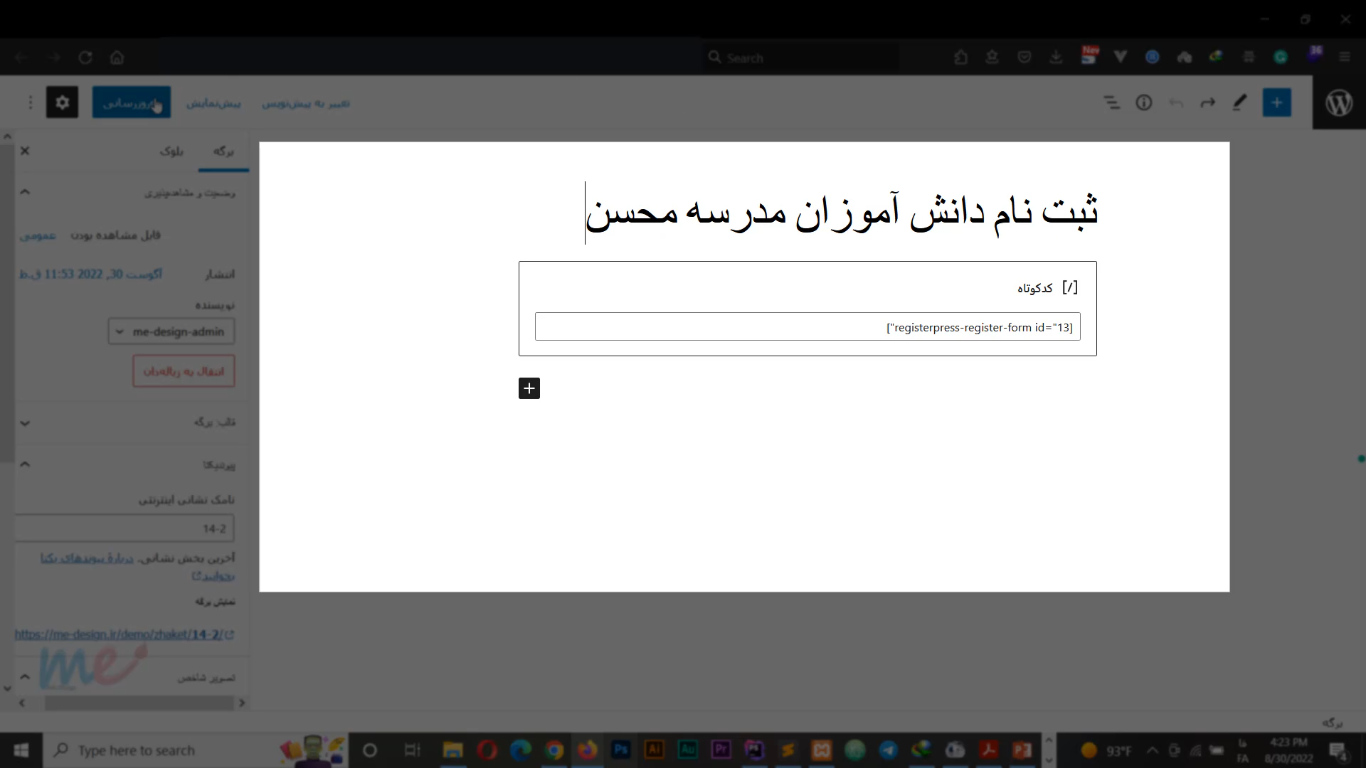This screenshot has width=1366, height=768.
Task: Open Telegram from the taskbar
Action: (x=888, y=749)
